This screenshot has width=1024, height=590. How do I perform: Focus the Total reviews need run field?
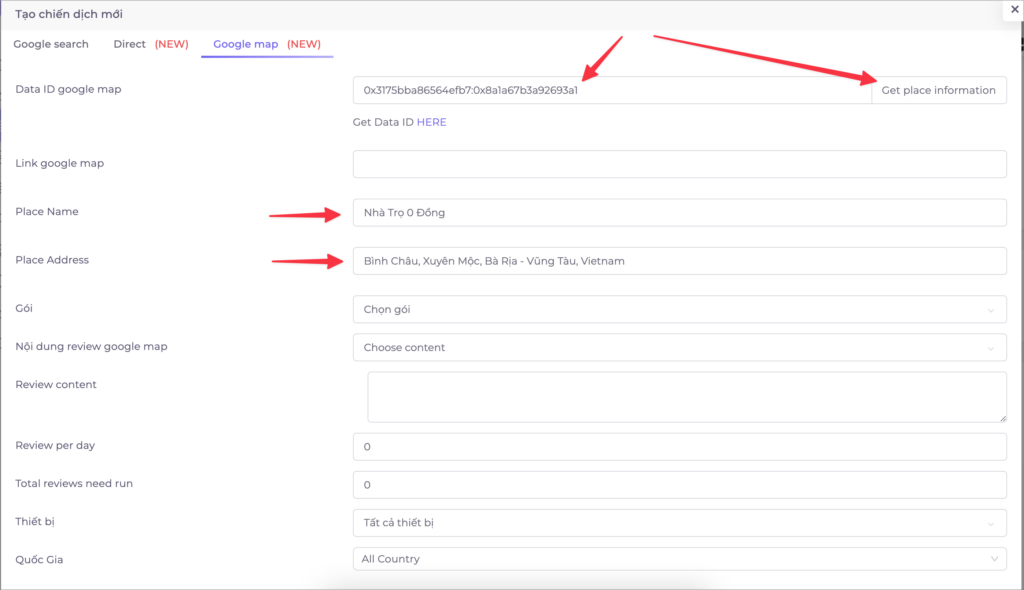click(x=680, y=485)
